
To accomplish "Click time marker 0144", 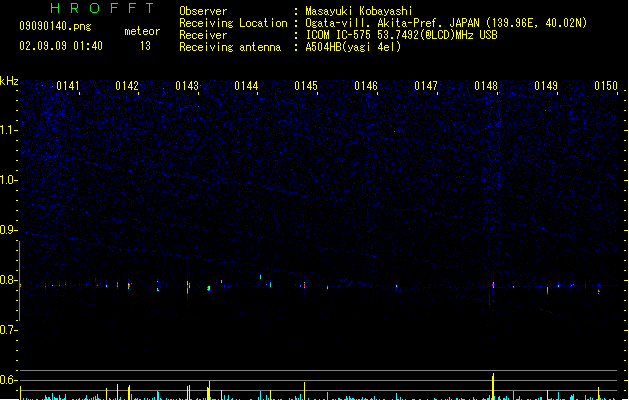I will 246,86.
